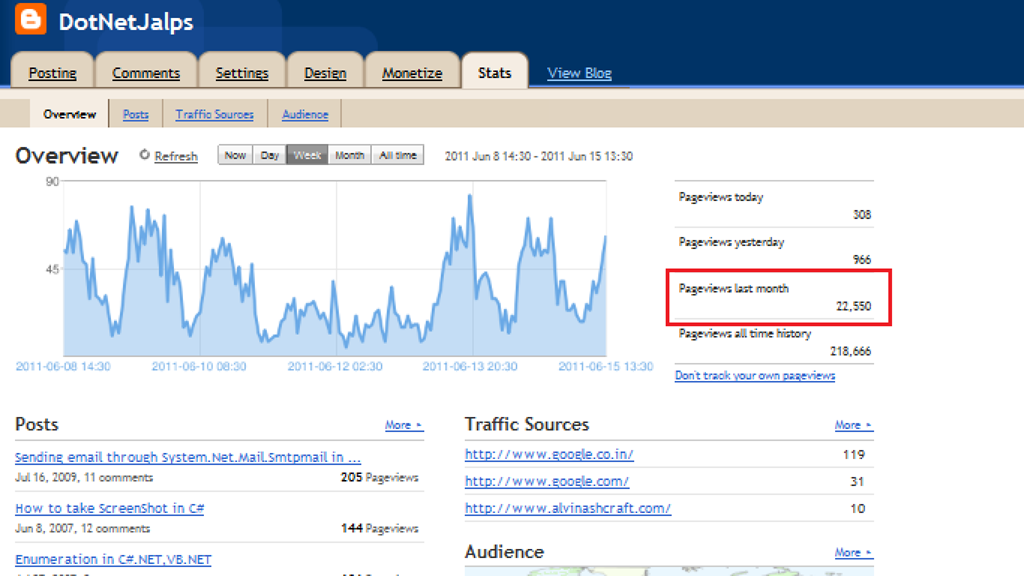Open Sending email through System.Net.Mail post
Image resolution: width=1024 pixels, height=576 pixels.
[188, 457]
